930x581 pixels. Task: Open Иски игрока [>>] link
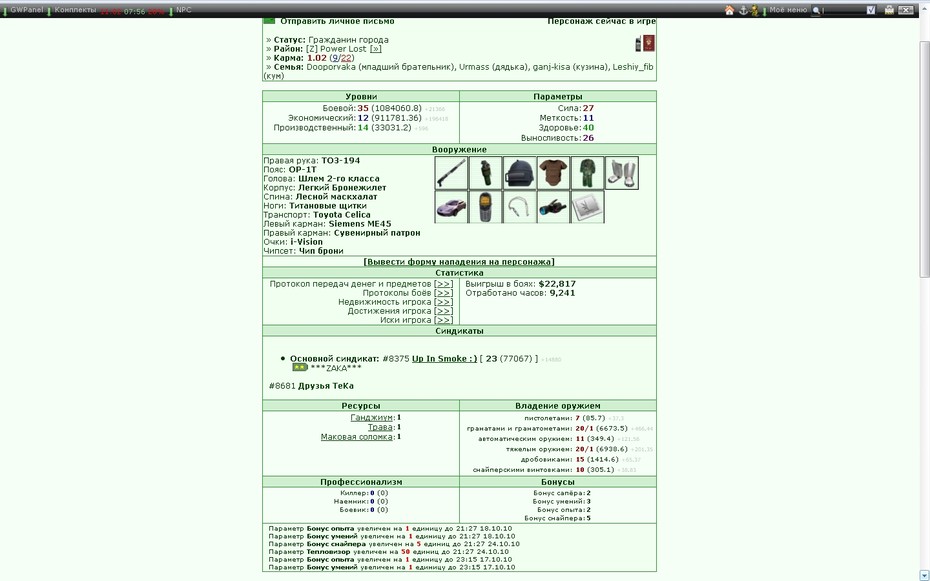coord(444,320)
